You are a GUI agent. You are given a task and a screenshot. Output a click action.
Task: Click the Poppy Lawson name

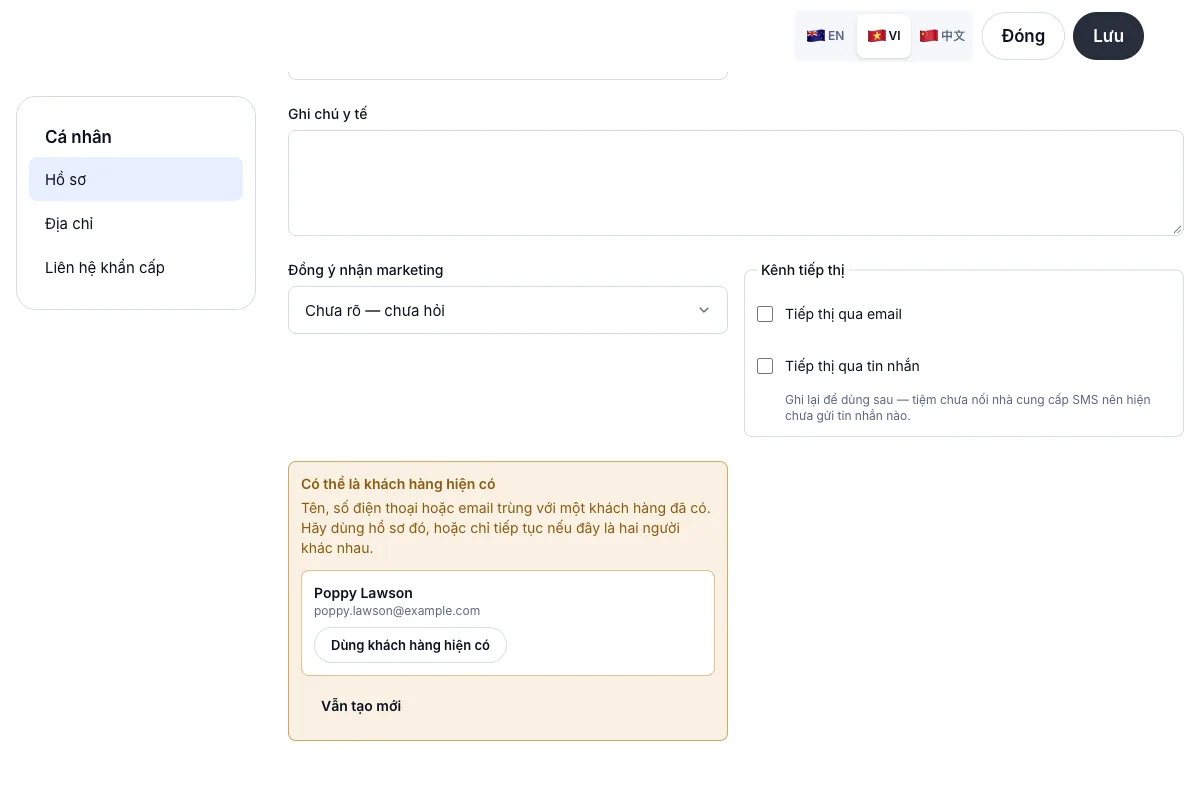[x=363, y=593]
